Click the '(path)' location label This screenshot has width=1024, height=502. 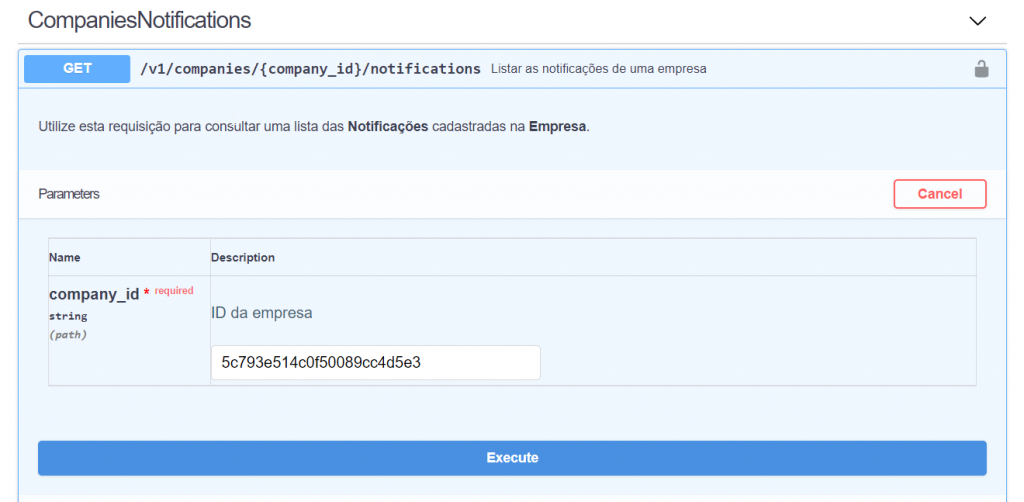pyautogui.click(x=68, y=335)
